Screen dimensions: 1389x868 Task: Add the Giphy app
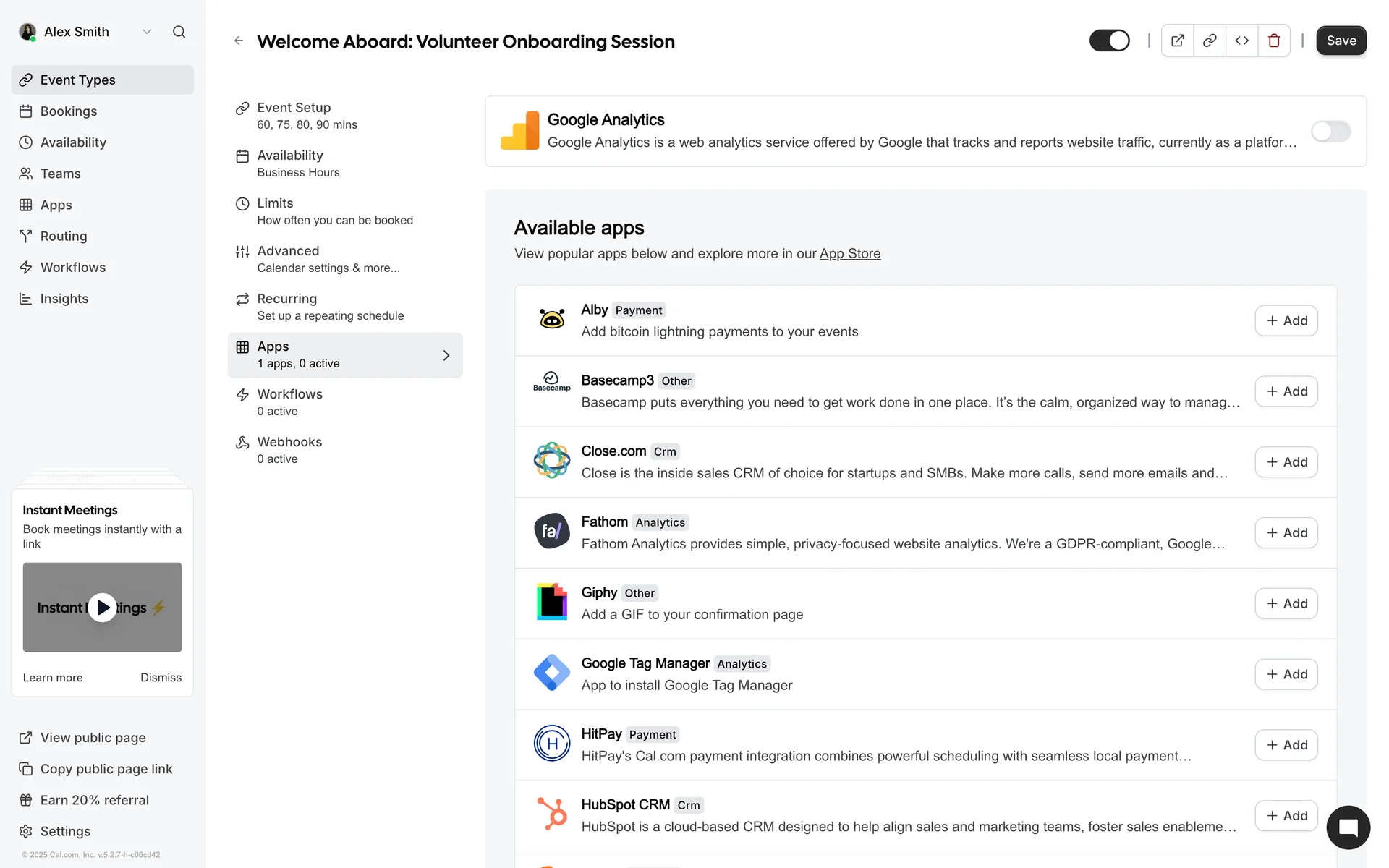[1286, 603]
